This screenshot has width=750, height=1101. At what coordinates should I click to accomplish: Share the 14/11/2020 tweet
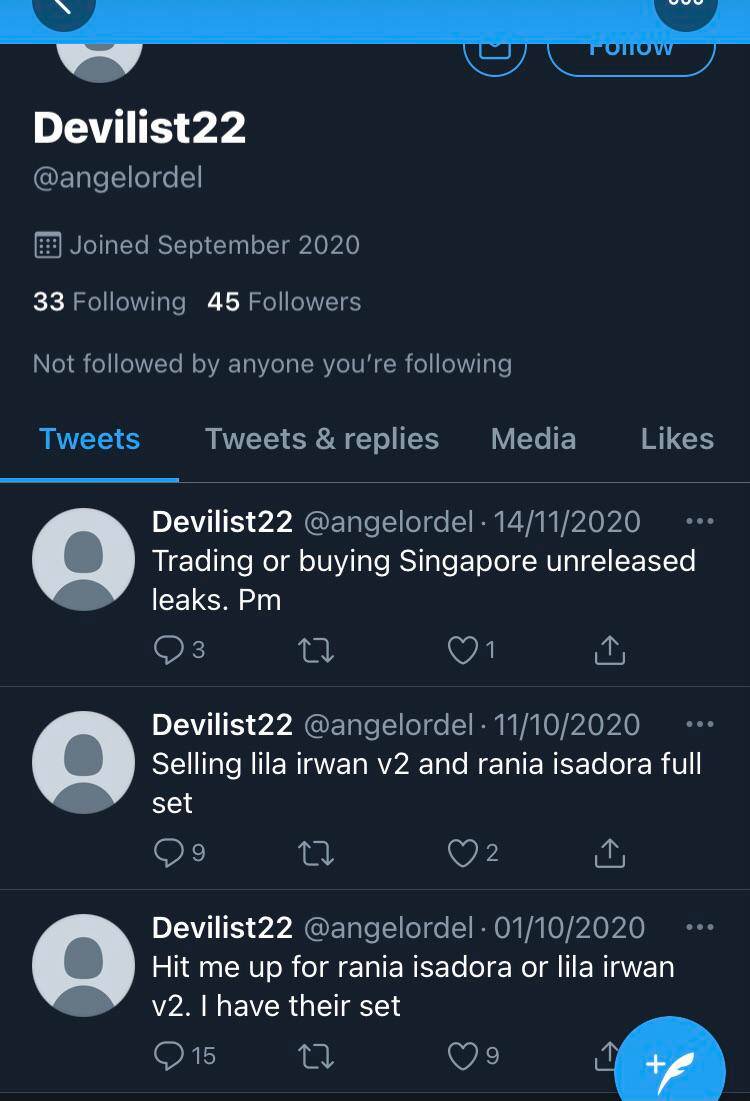pyautogui.click(x=609, y=650)
